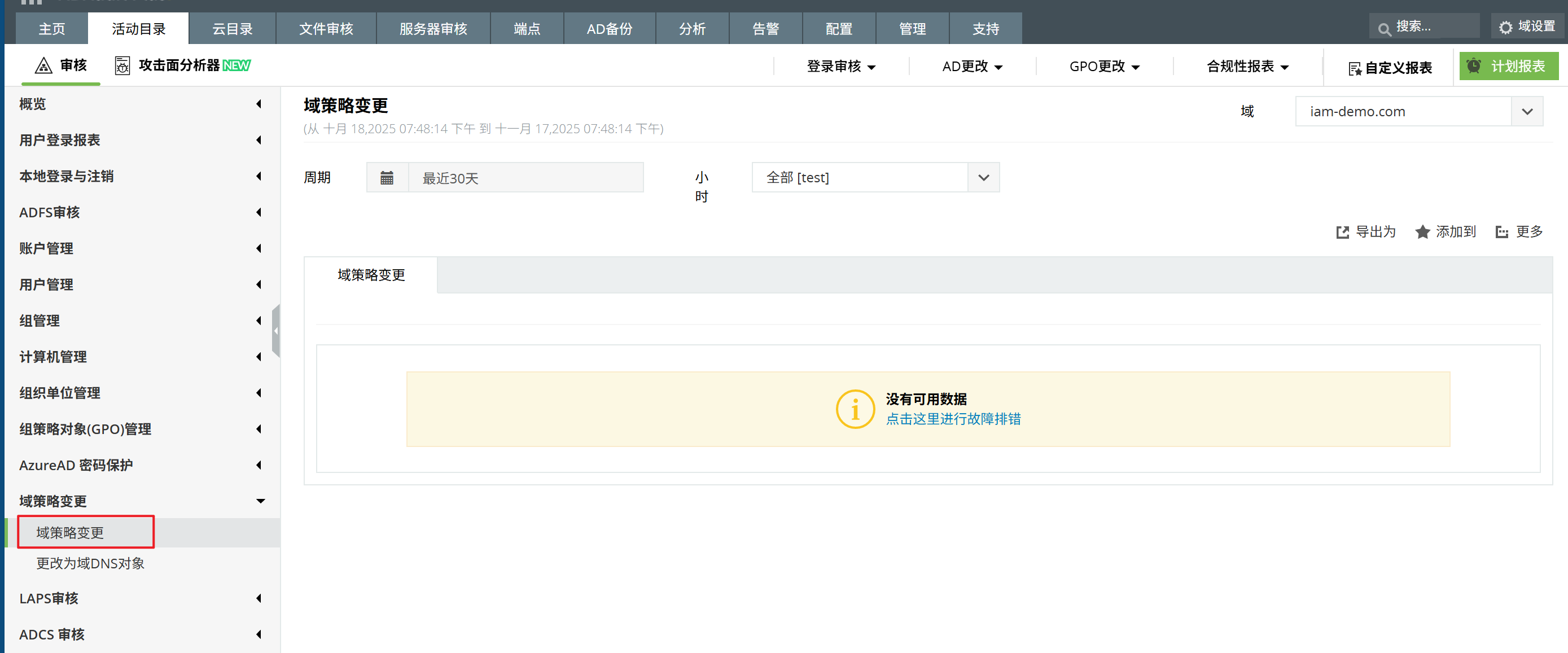This screenshot has height=653, width=1568.
Task: Expand the domain iam-demo.com dropdown
Action: click(1527, 111)
